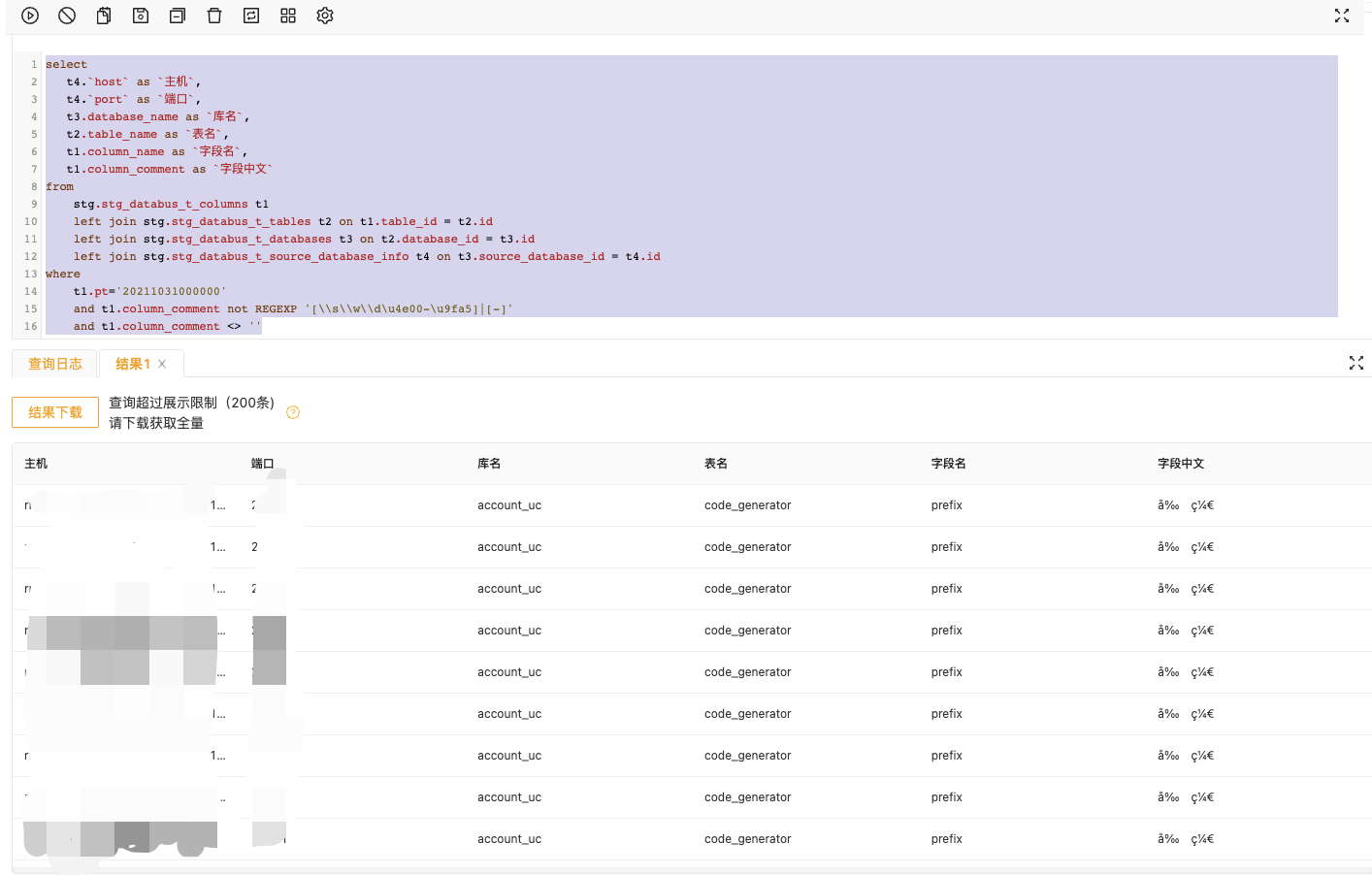Viewport: 1372px width, 875px height.
Task: Click the refresh/swap arrows toolbar icon
Action: point(251,16)
